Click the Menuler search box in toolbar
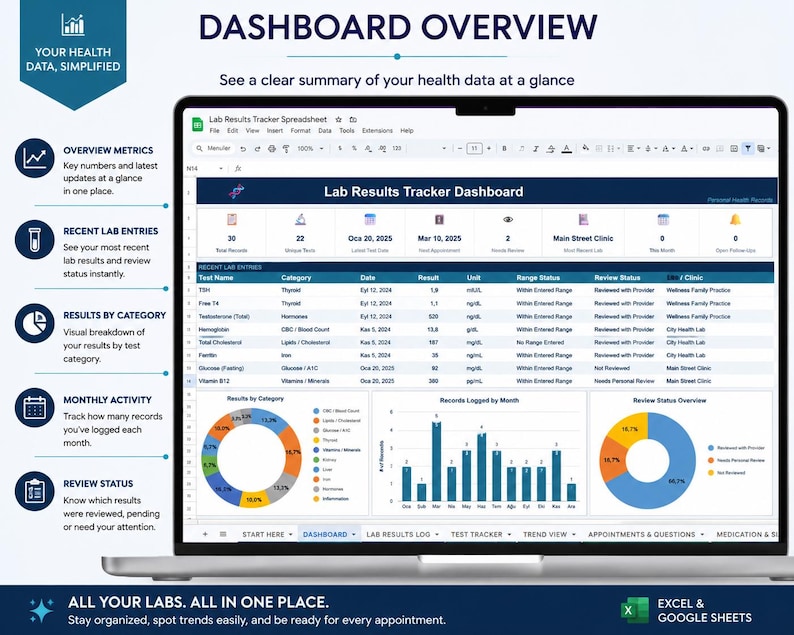794x635 pixels. [214, 148]
